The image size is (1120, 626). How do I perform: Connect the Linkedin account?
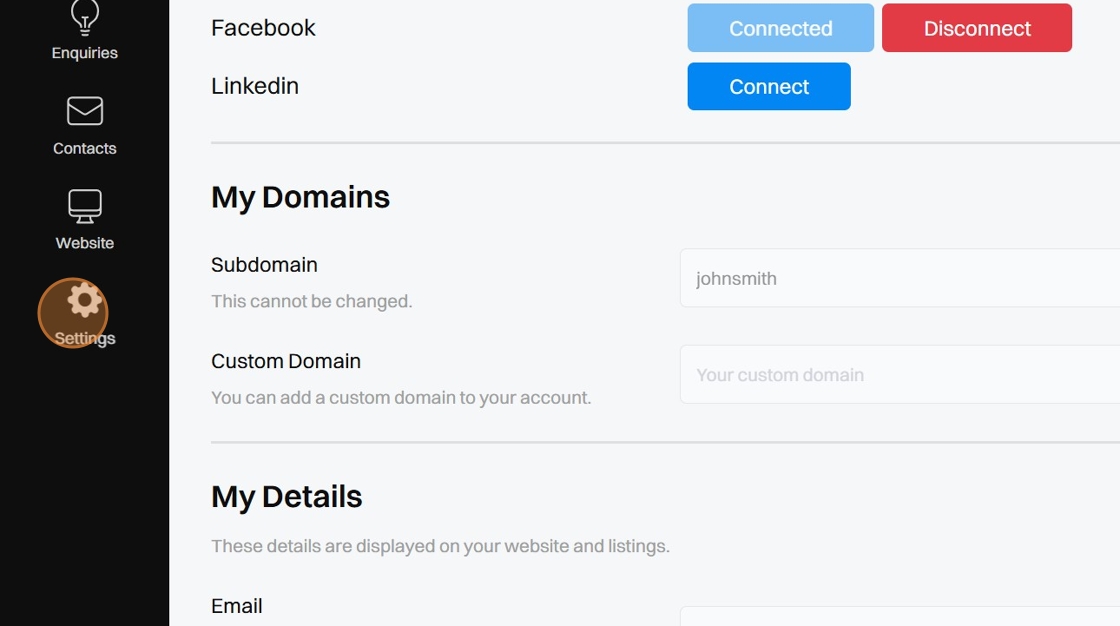[x=768, y=87]
